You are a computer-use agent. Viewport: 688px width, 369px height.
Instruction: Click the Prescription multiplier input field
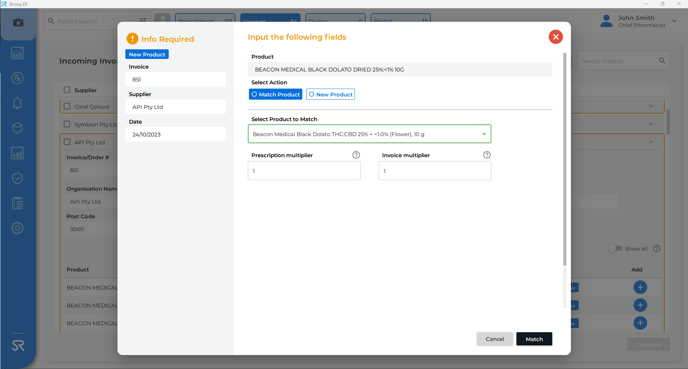pyautogui.click(x=304, y=171)
